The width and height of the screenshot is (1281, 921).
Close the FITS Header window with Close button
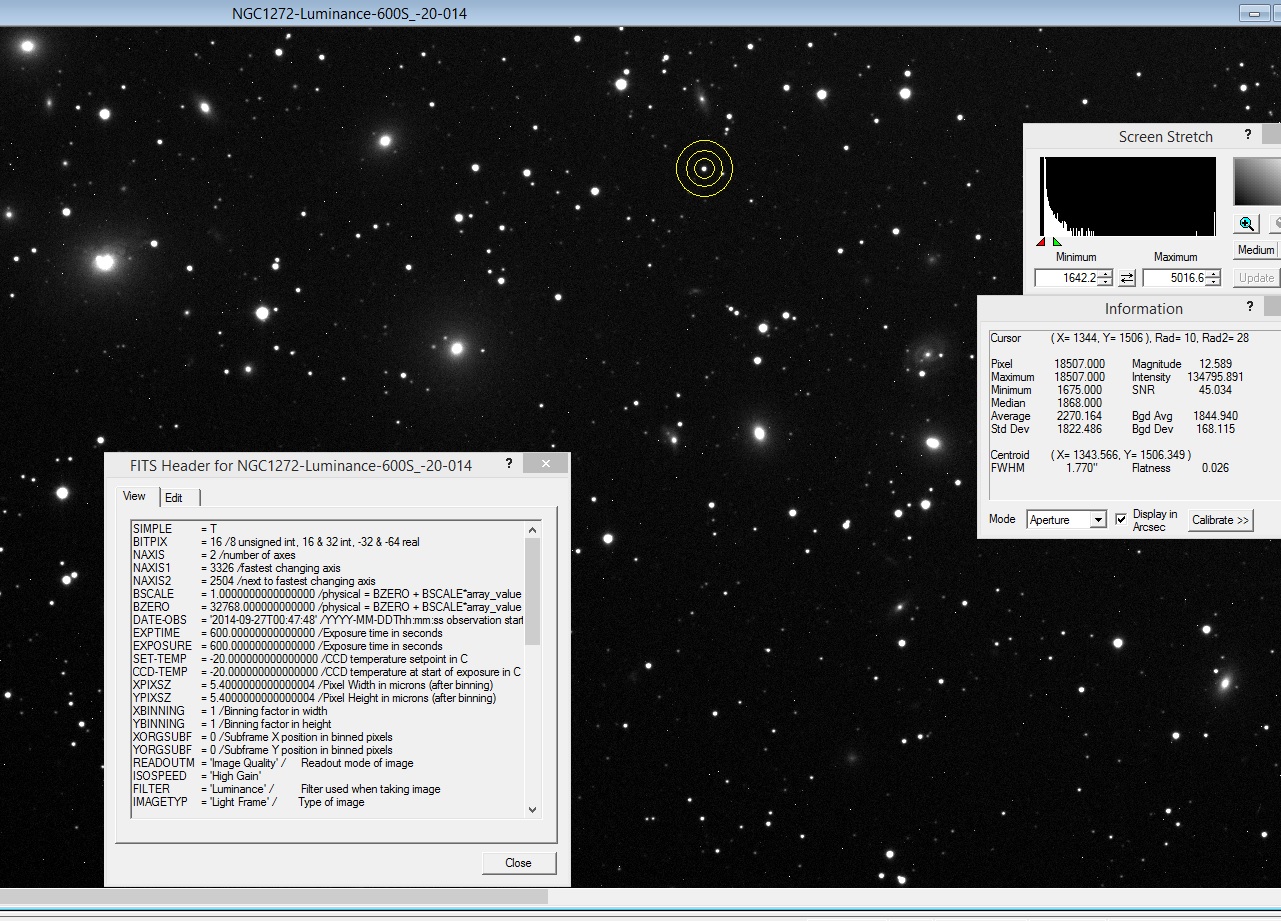(518, 862)
